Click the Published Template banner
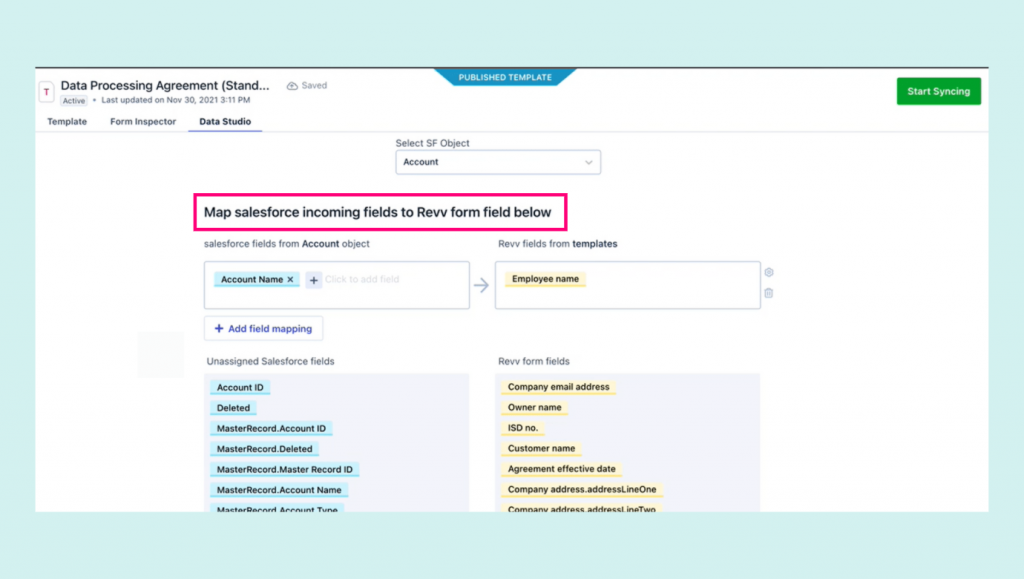This screenshot has width=1024, height=579. point(505,77)
